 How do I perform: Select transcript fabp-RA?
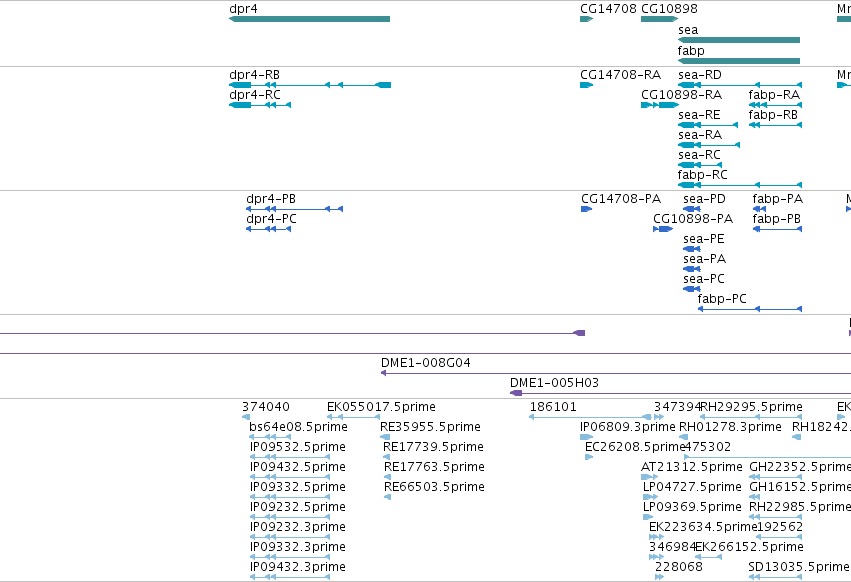(775, 105)
